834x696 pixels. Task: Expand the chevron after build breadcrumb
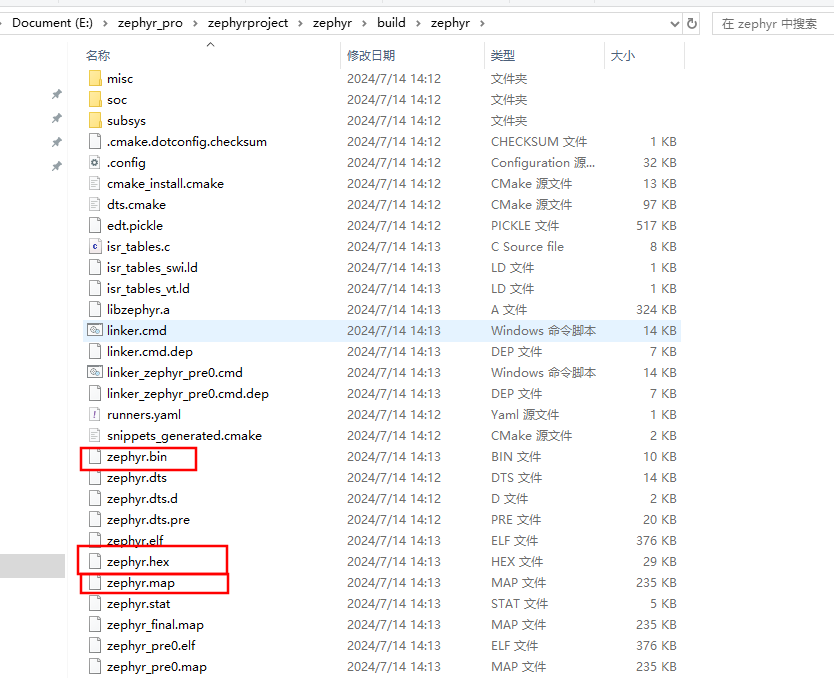click(x=418, y=23)
